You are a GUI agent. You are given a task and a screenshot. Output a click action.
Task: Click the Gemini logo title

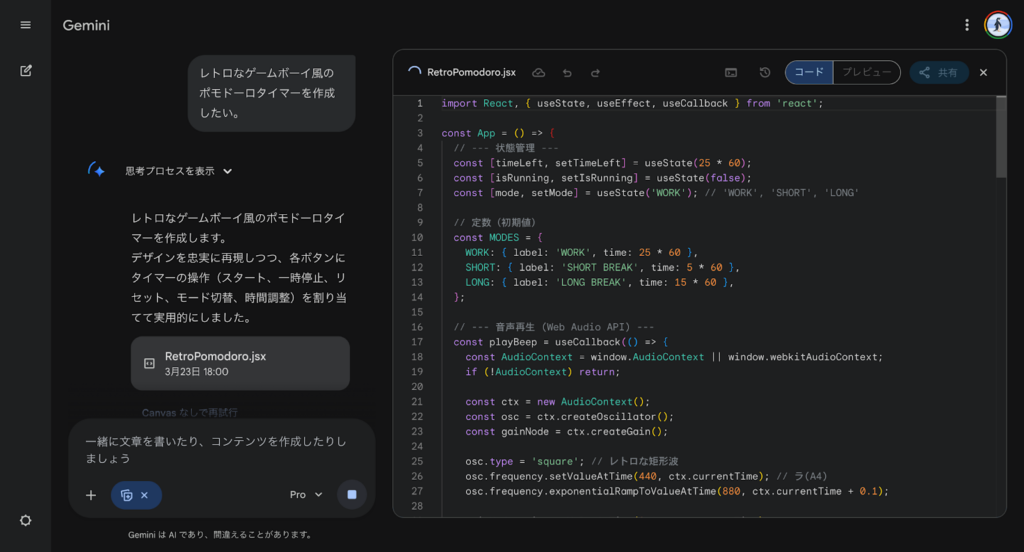86,25
